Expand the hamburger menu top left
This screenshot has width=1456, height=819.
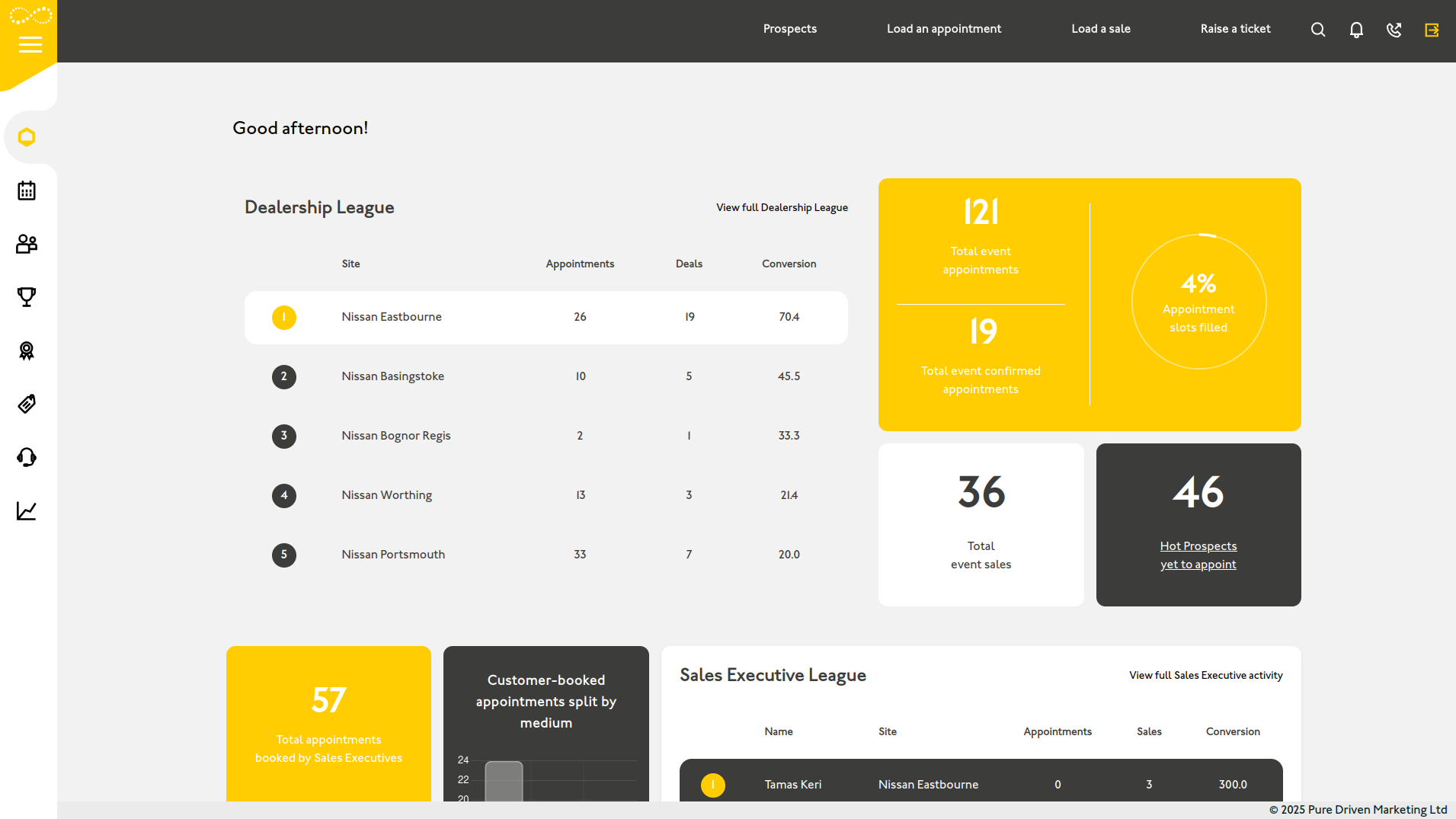(30, 45)
